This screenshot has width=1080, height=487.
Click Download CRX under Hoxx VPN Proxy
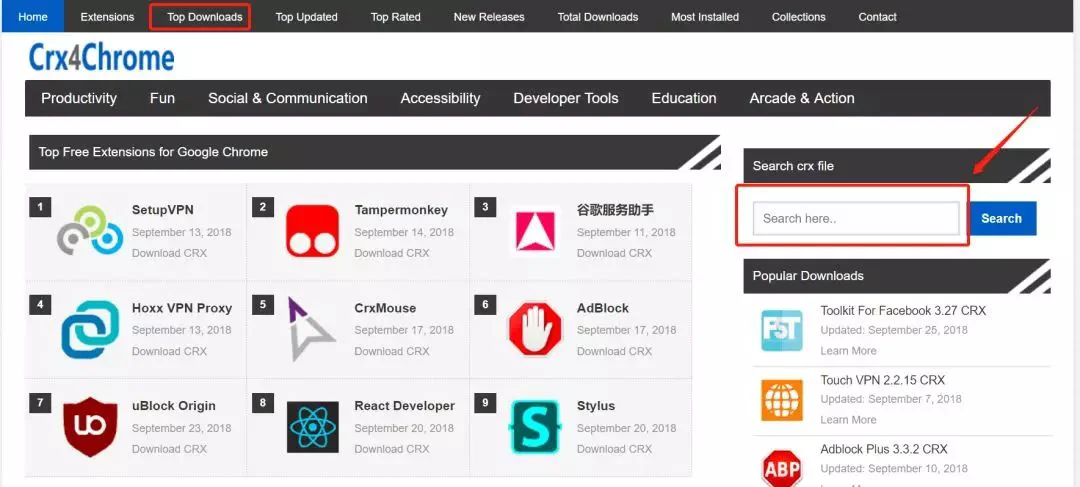[169, 351]
